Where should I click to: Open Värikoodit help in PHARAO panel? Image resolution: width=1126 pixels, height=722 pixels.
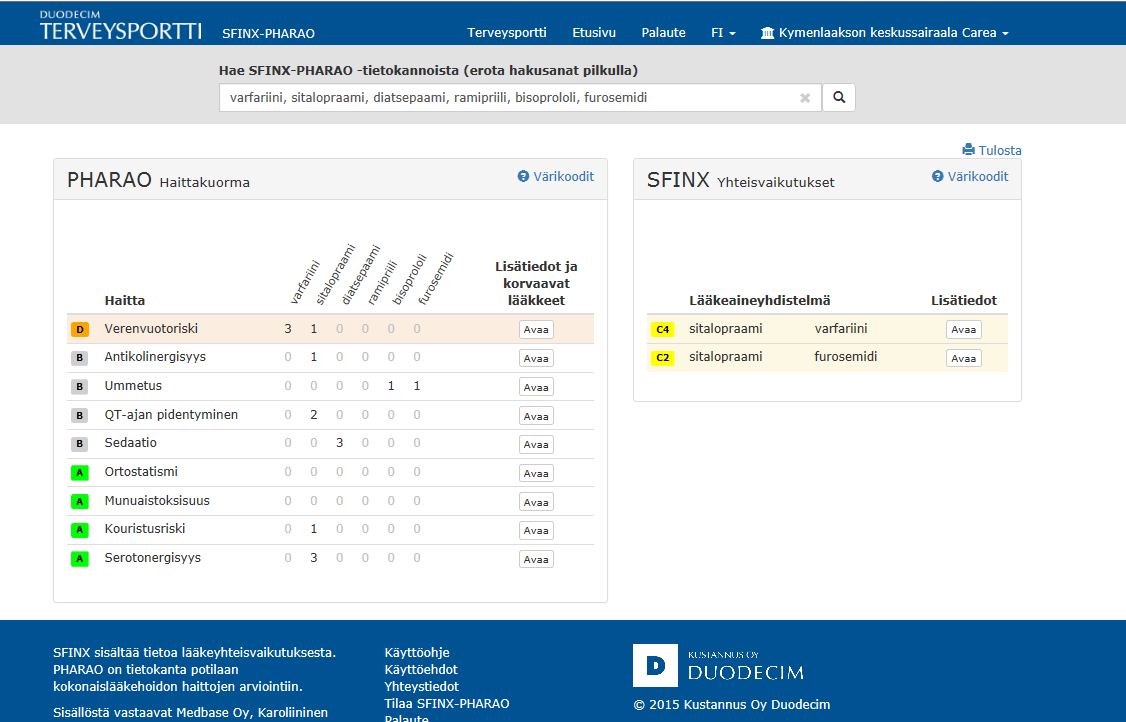[556, 177]
